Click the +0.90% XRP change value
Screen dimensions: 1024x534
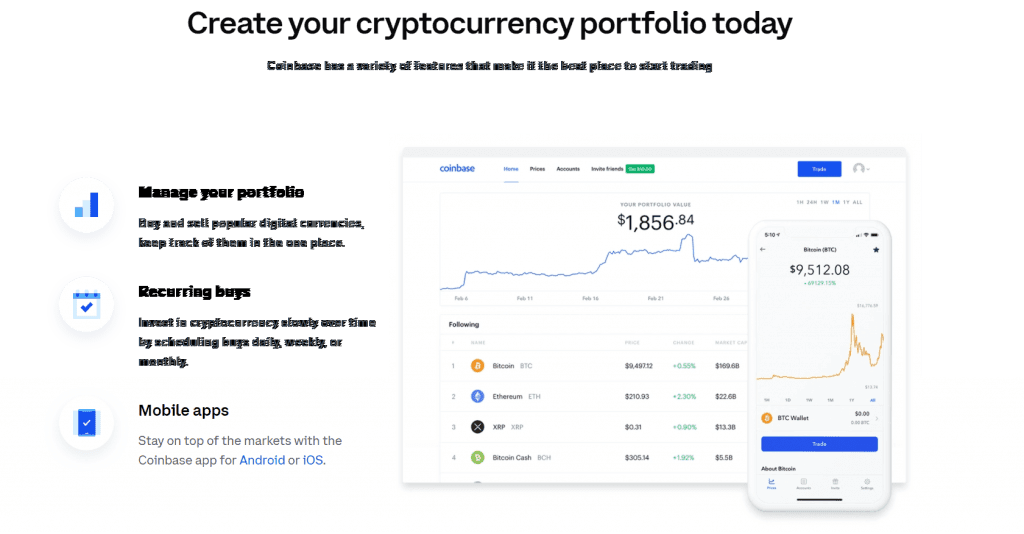point(684,427)
